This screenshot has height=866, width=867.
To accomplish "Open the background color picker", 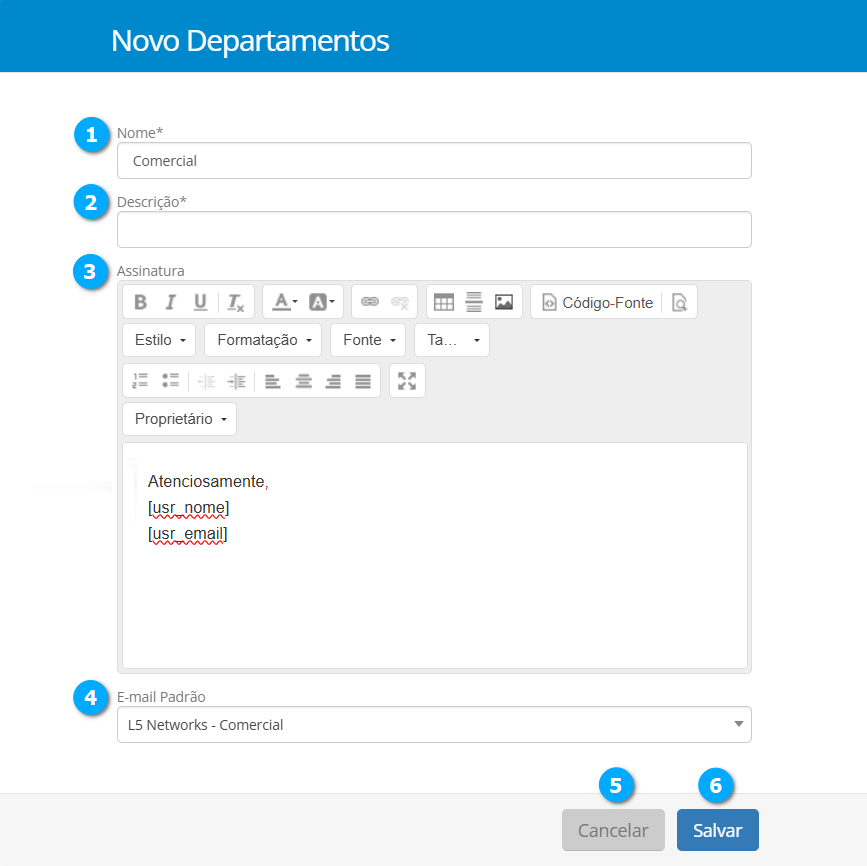I will pyautogui.click(x=321, y=302).
